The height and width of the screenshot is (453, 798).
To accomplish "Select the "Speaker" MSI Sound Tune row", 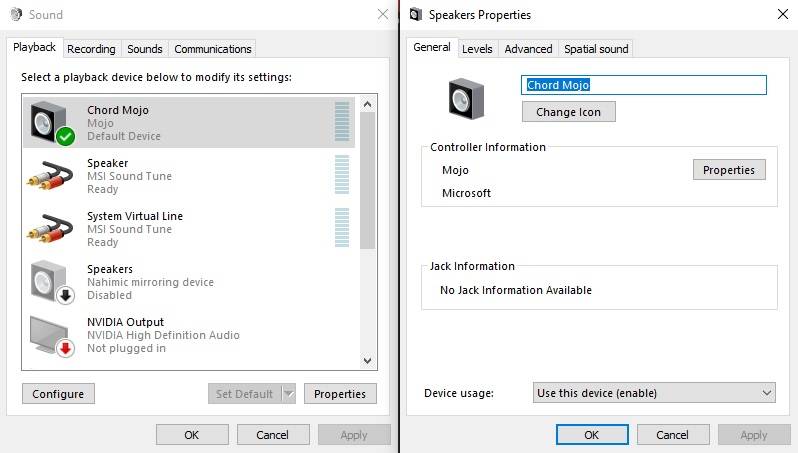I will pyautogui.click(x=189, y=176).
